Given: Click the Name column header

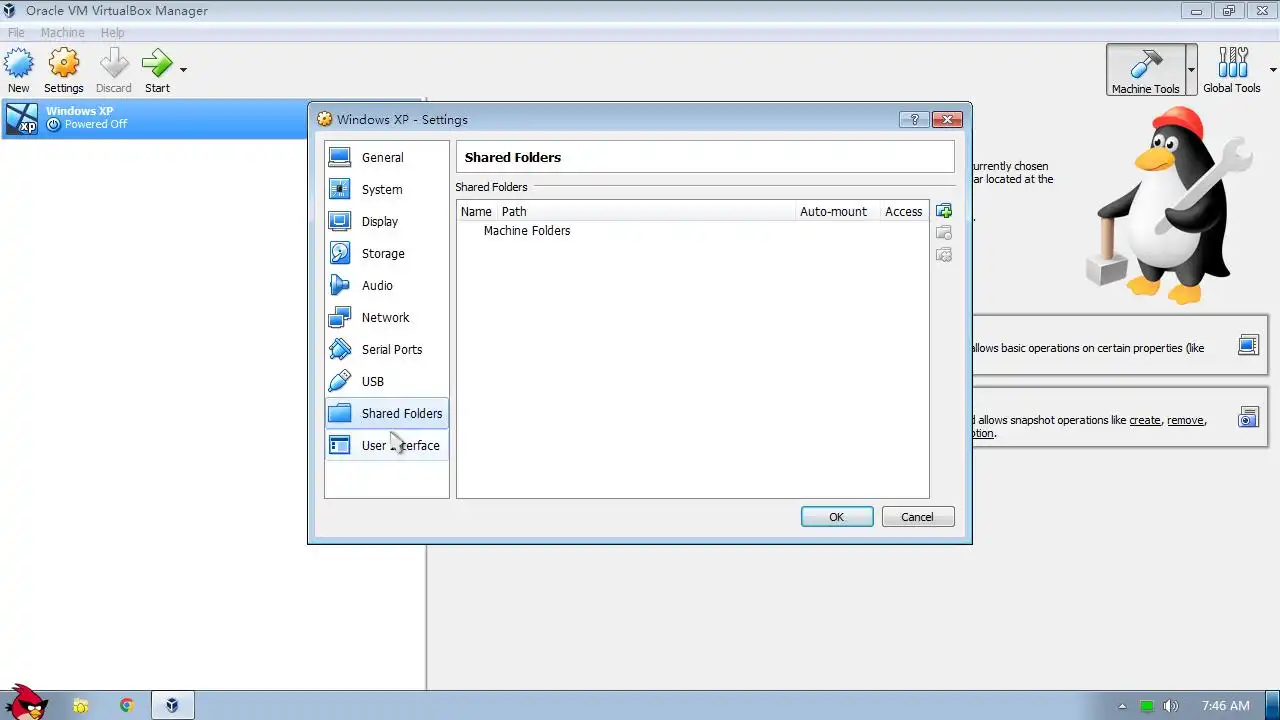Looking at the screenshot, I should [x=476, y=211].
